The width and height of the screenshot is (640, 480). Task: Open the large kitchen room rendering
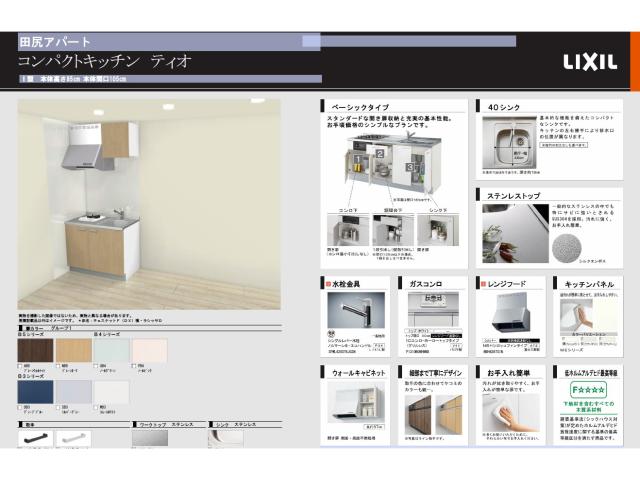pos(149,204)
